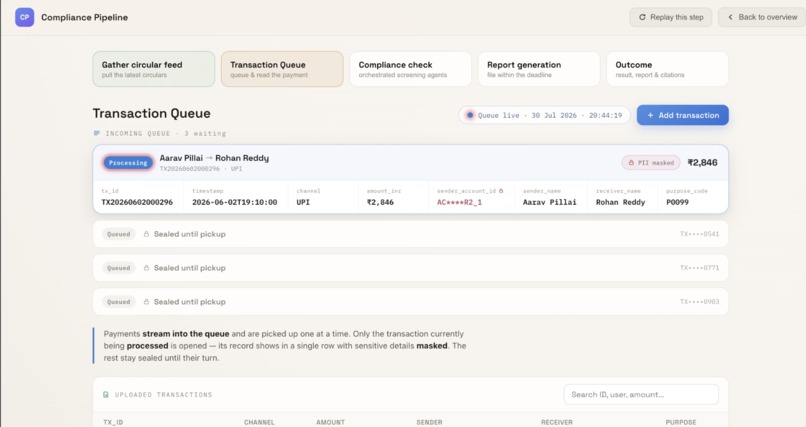Select the Transaction Queue step tab
Viewport: 806px width, 427px height.
[282, 69]
